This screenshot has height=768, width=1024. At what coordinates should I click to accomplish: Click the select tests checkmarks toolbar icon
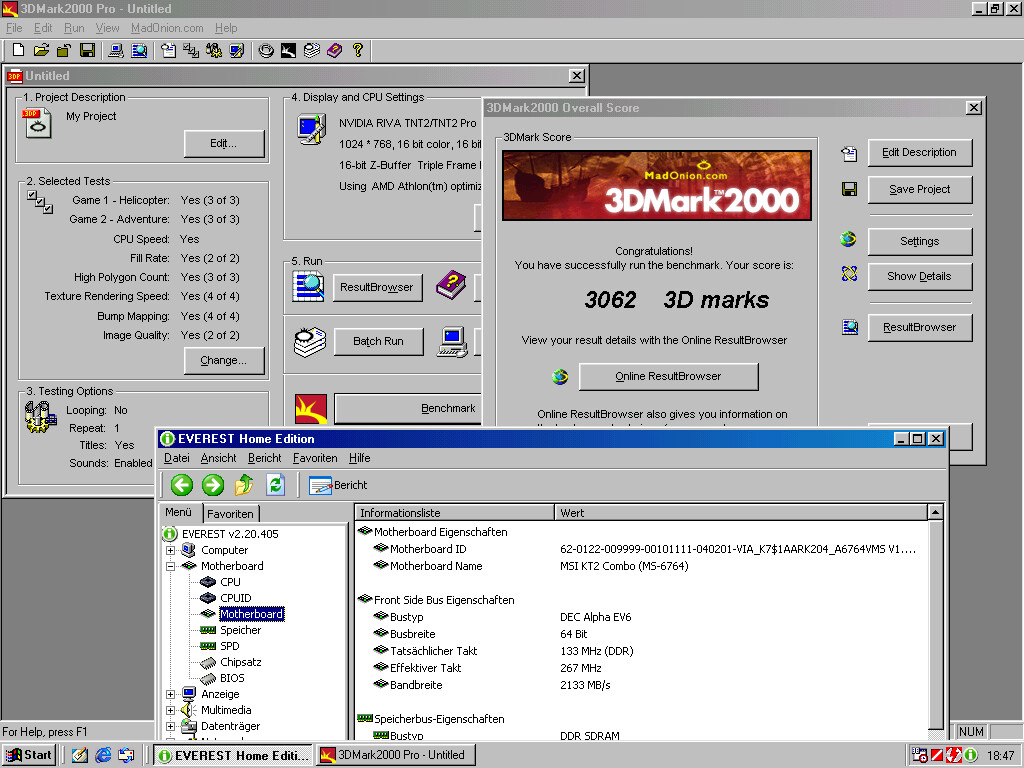[x=191, y=50]
